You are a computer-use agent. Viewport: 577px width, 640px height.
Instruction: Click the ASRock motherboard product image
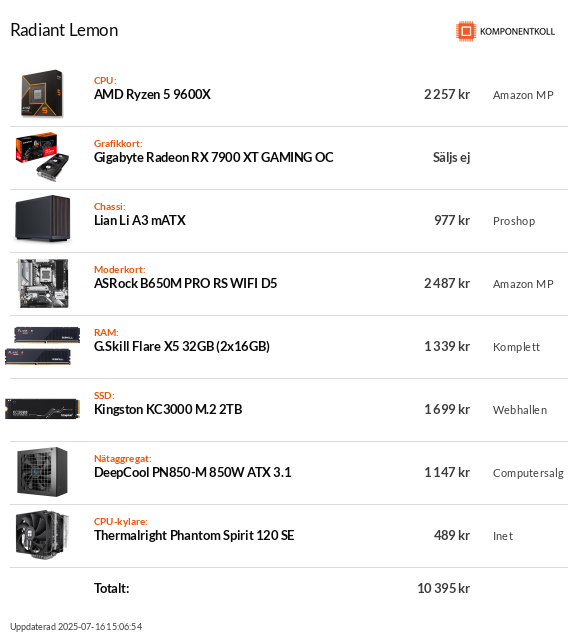43,283
